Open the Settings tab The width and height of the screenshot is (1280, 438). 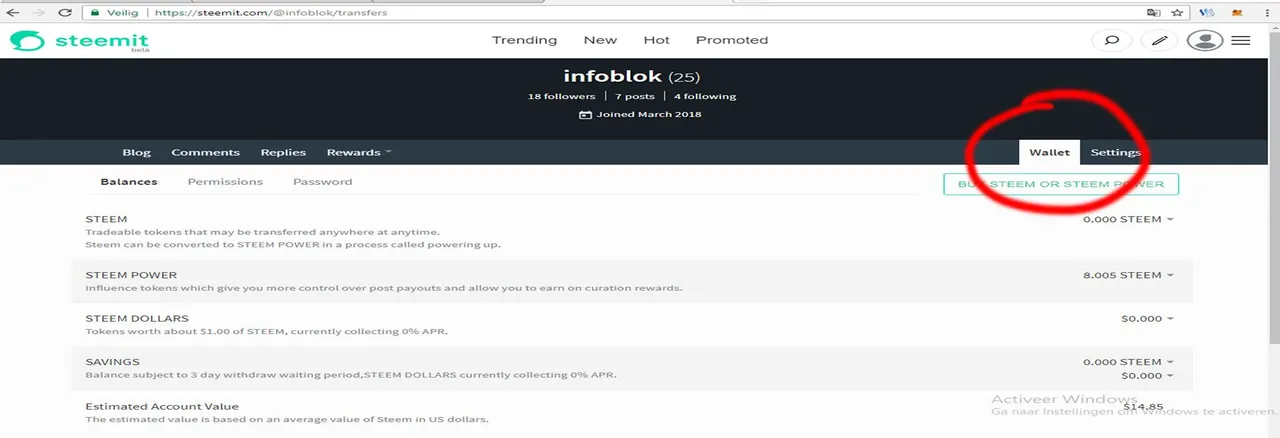(x=1115, y=152)
